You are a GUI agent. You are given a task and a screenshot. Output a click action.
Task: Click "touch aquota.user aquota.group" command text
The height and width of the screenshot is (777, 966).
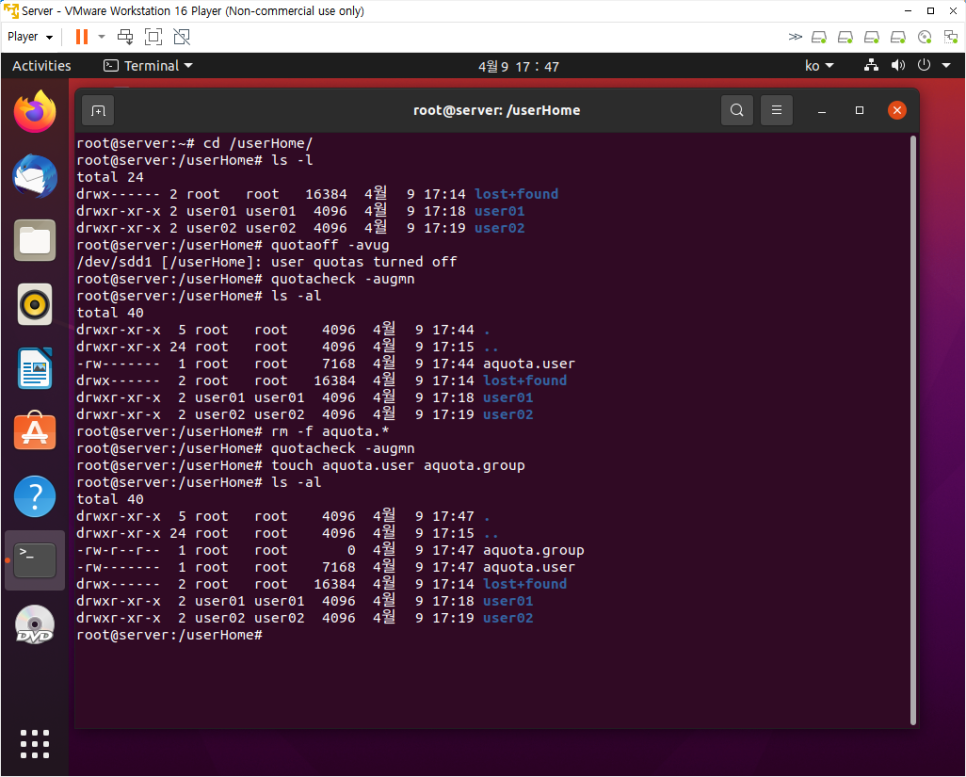click(x=398, y=466)
